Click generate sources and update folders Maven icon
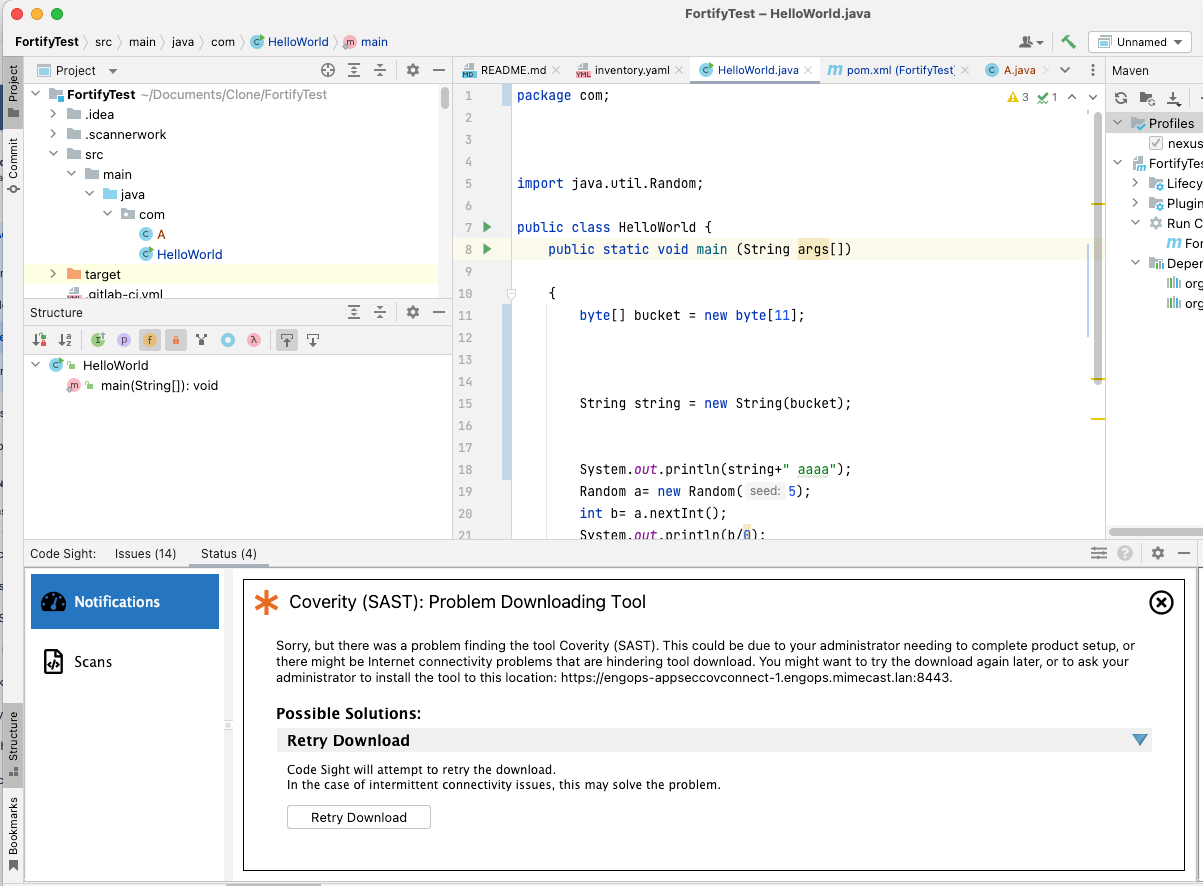Screen dimensions: 1203x886 tap(1147, 98)
